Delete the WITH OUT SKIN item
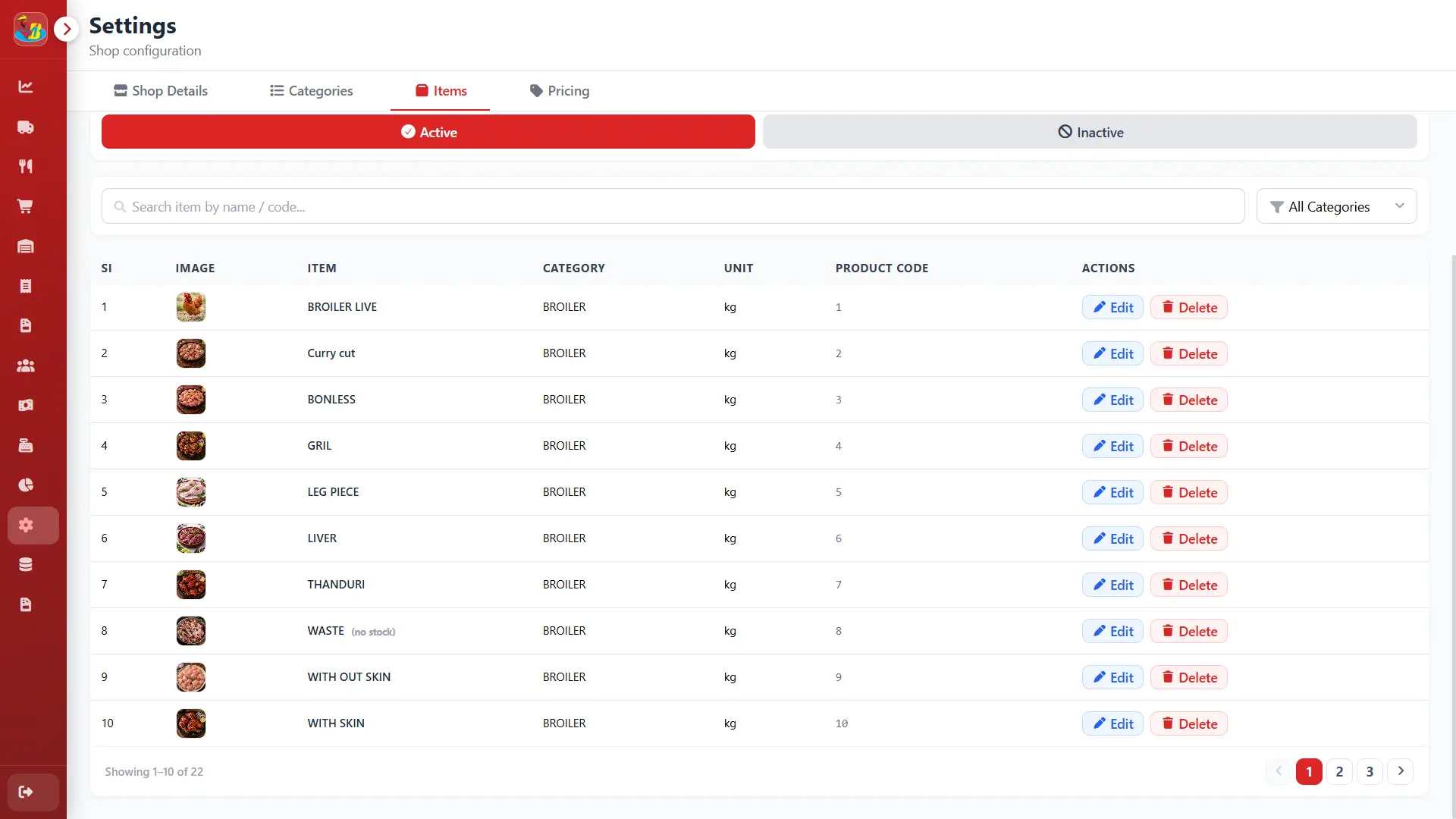 [1189, 677]
